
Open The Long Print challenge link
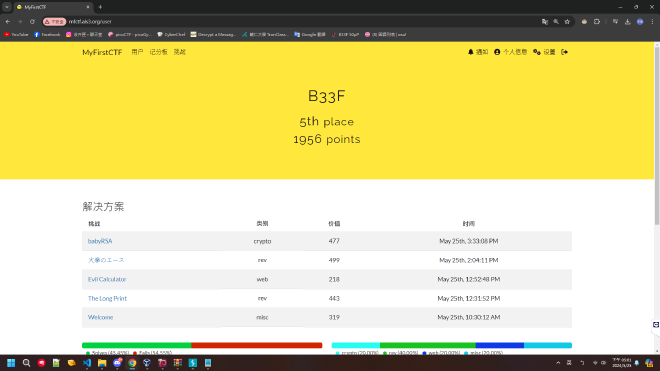(107, 298)
